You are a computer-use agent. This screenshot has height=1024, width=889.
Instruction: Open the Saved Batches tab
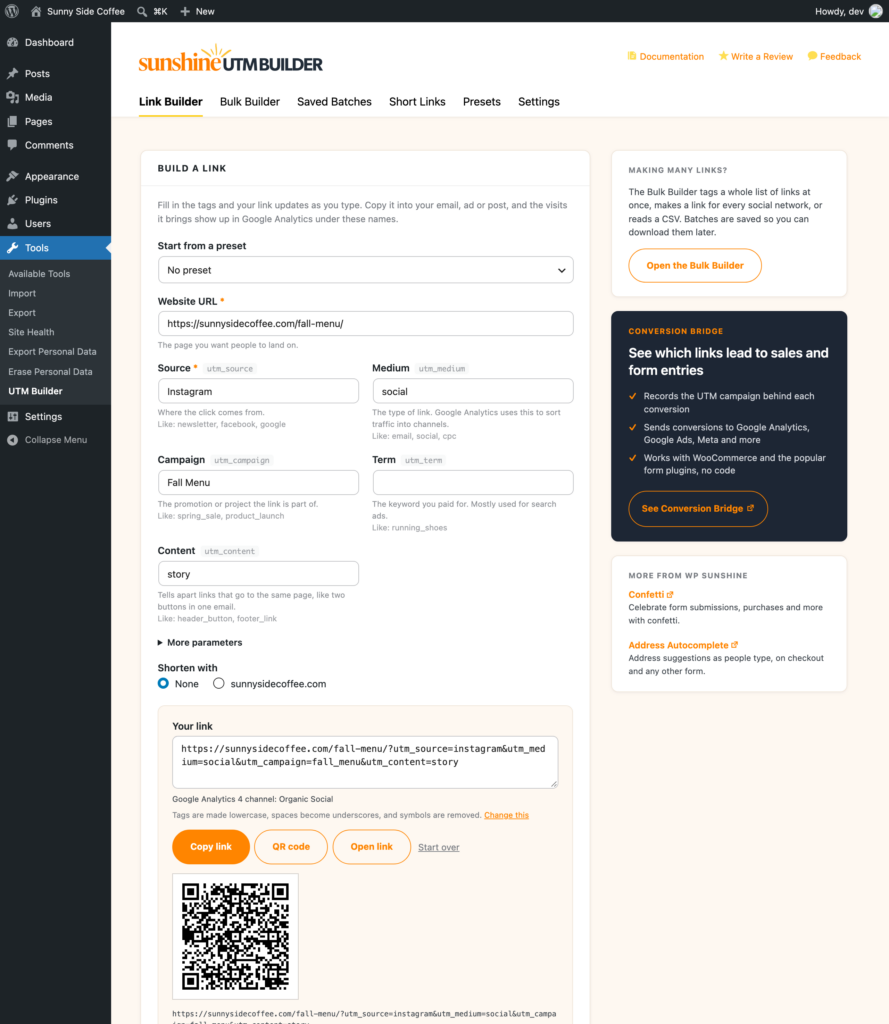(334, 102)
